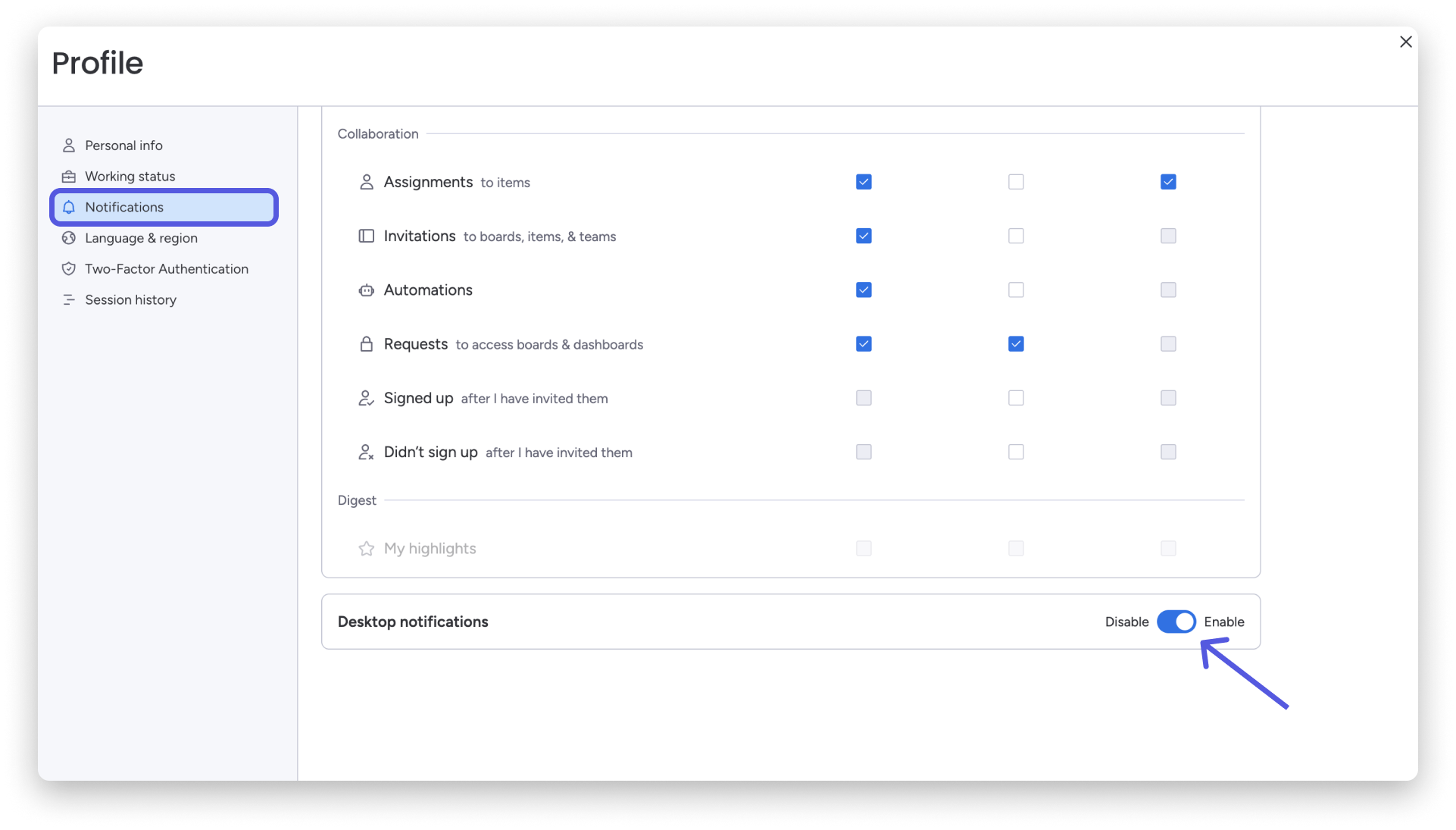
Task: Click the person-check icon next to Signed up
Action: 367,398
